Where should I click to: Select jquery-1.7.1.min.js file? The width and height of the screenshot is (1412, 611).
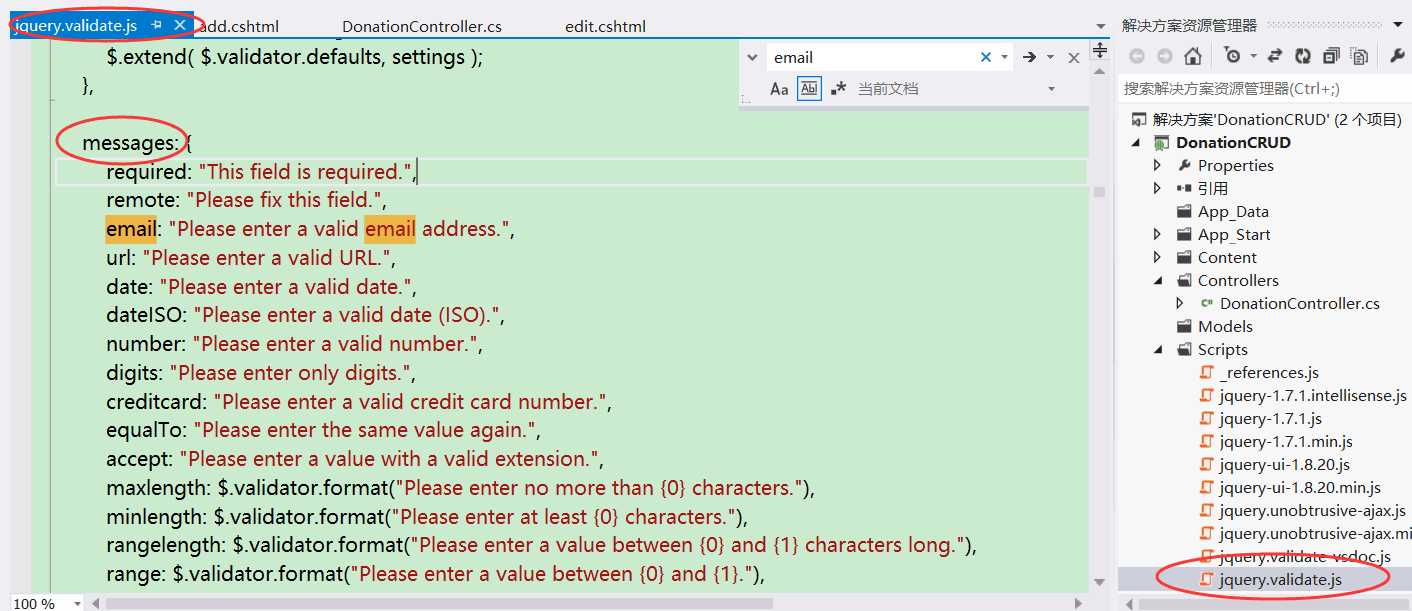pos(1286,441)
